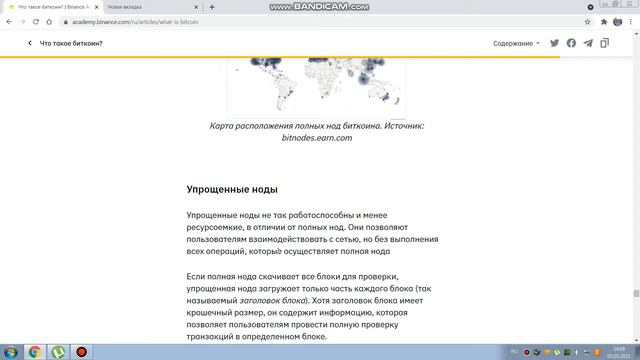The image size is (640, 360).
Task: Open a new browser tab with the plus button
Action: coord(212,7)
